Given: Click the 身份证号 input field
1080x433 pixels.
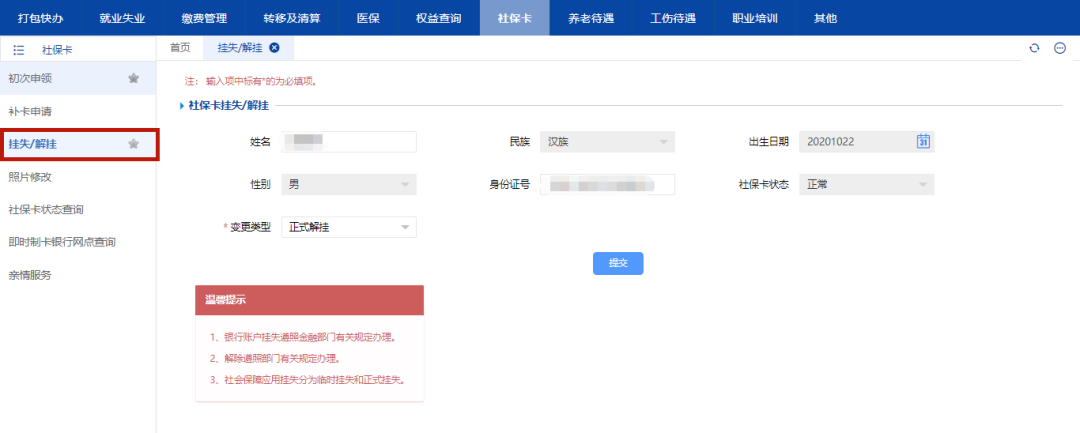Looking at the screenshot, I should pyautogui.click(x=607, y=184).
